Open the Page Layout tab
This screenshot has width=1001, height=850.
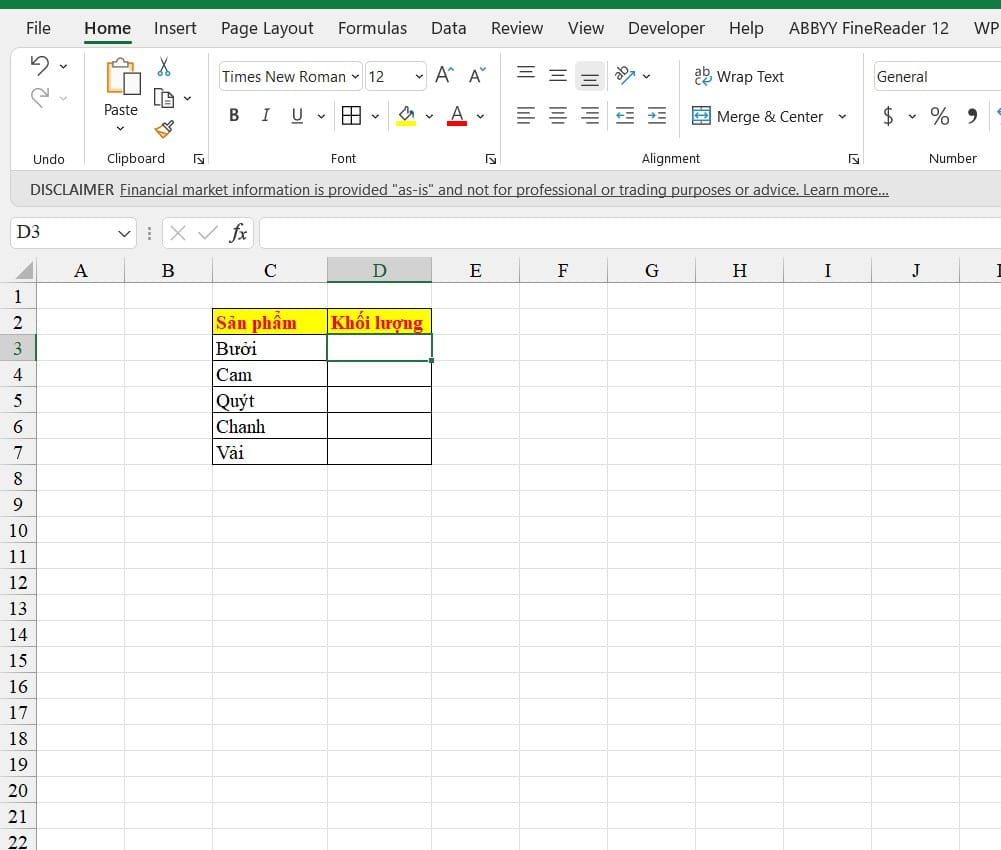267,29
